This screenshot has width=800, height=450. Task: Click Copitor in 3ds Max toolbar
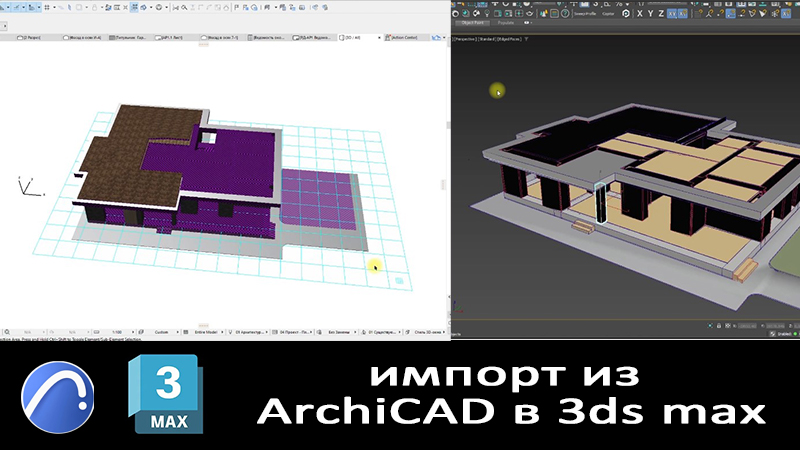608,14
